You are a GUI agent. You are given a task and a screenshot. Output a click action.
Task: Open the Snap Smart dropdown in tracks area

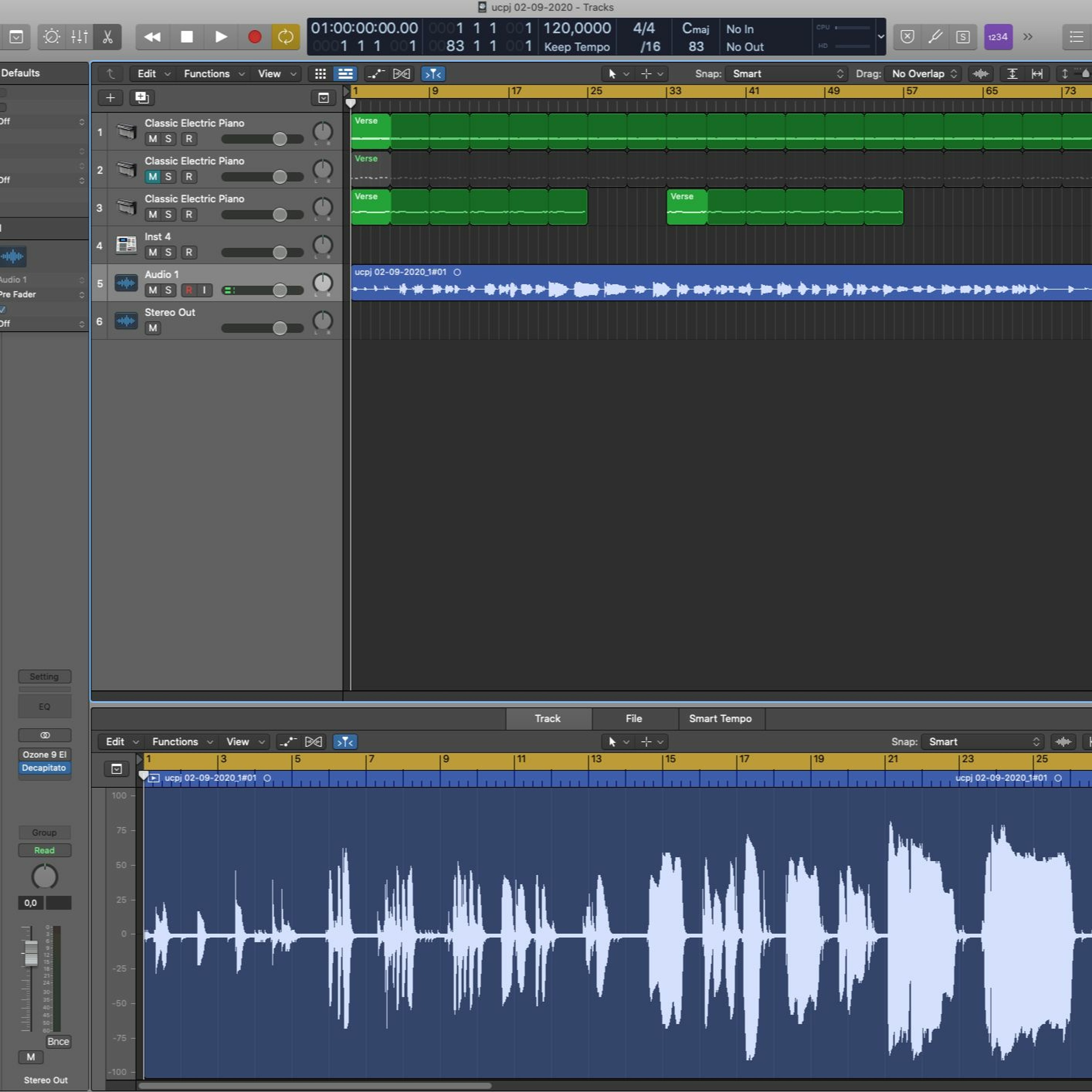pos(786,74)
